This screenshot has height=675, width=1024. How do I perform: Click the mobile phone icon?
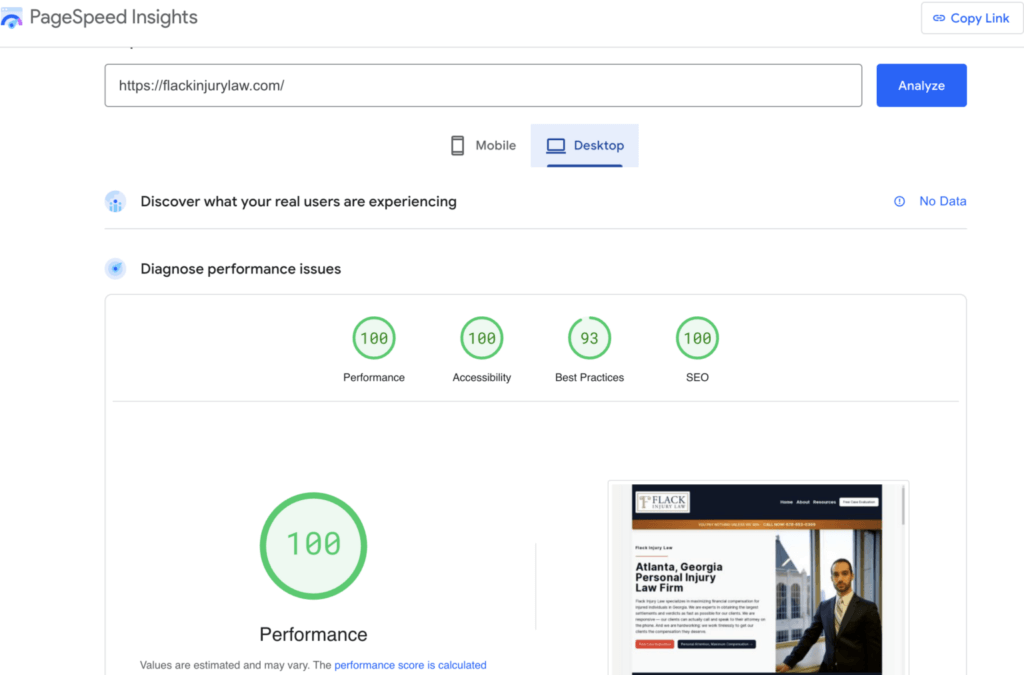point(458,145)
